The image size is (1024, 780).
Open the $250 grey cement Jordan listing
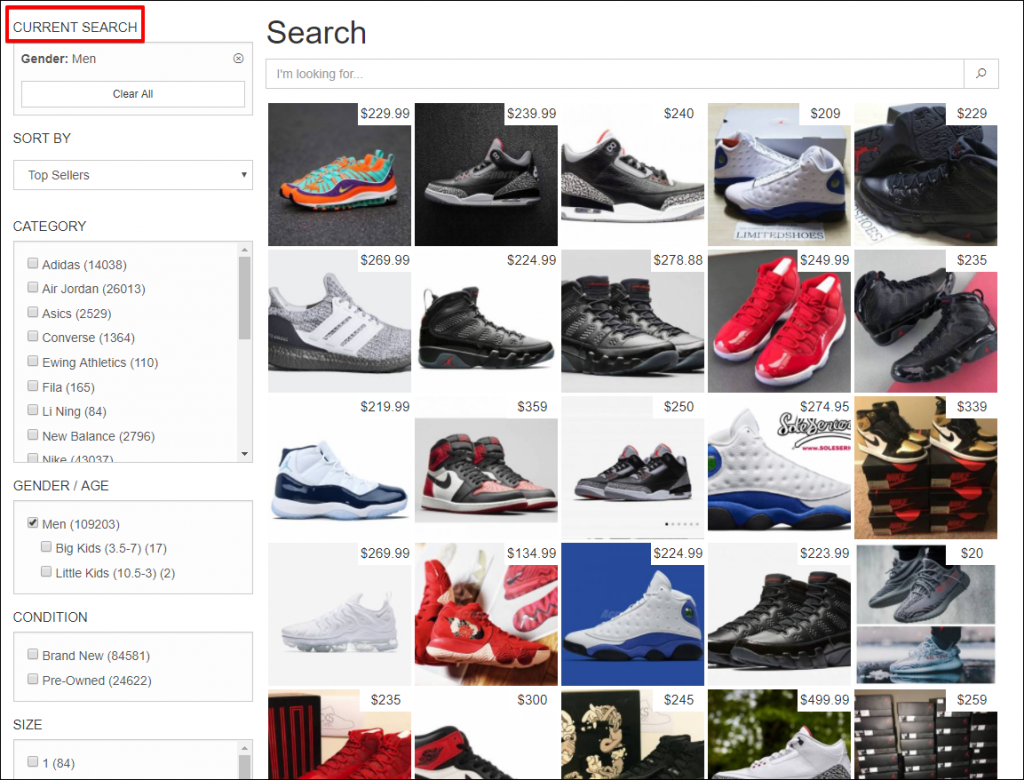coord(633,468)
